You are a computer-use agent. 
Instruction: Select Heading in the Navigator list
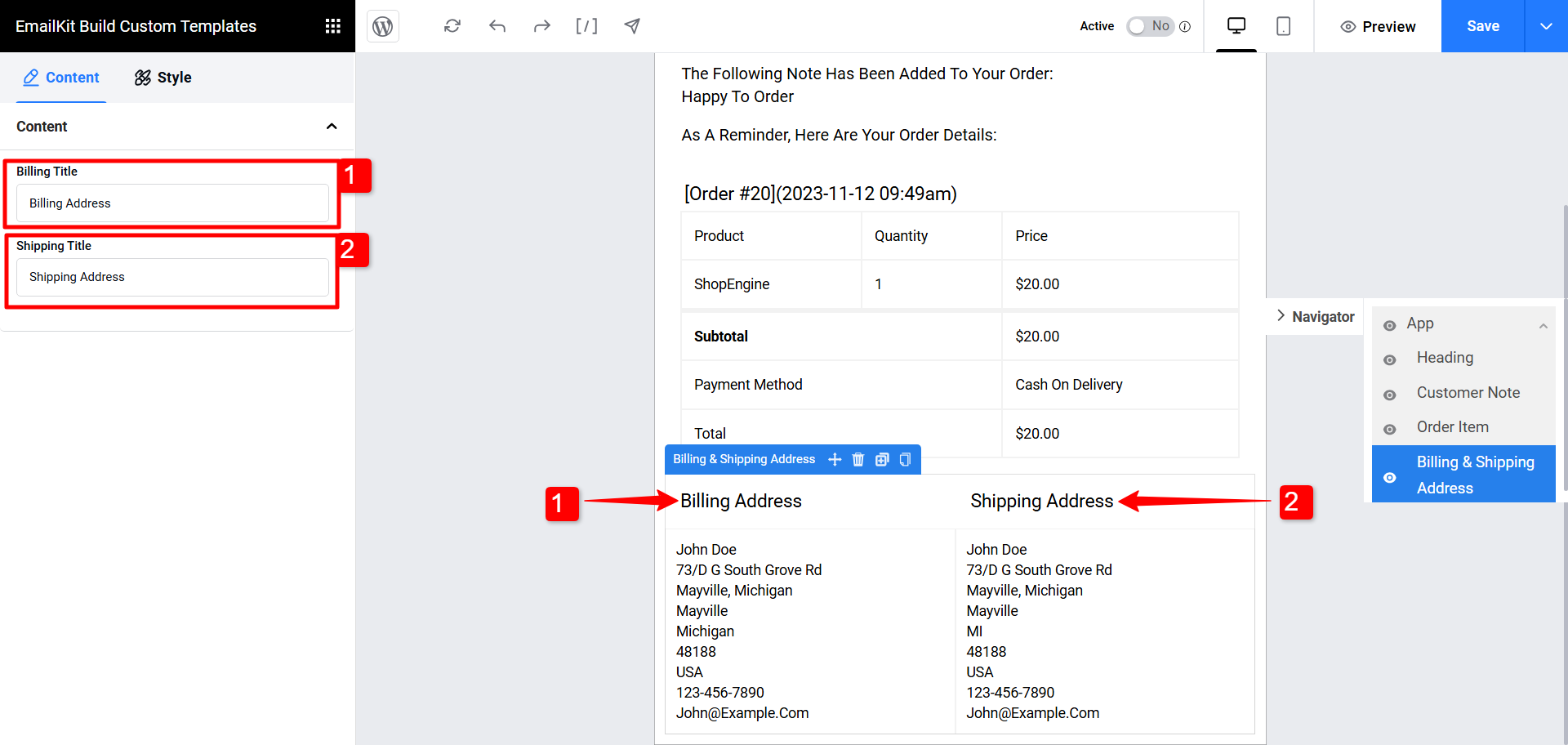tap(1445, 358)
